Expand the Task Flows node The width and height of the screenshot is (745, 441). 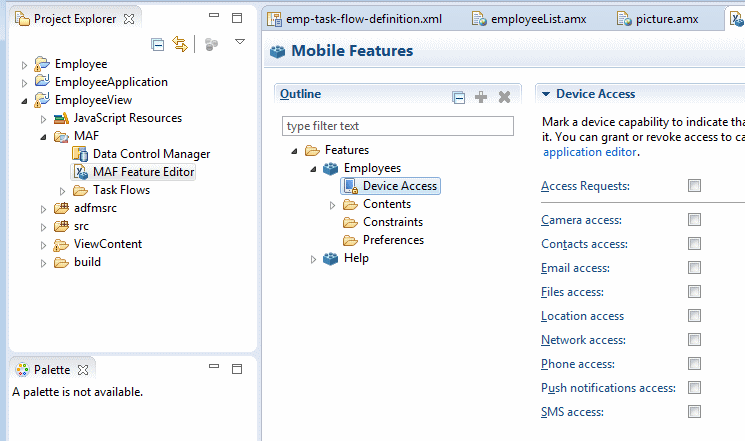click(x=62, y=192)
